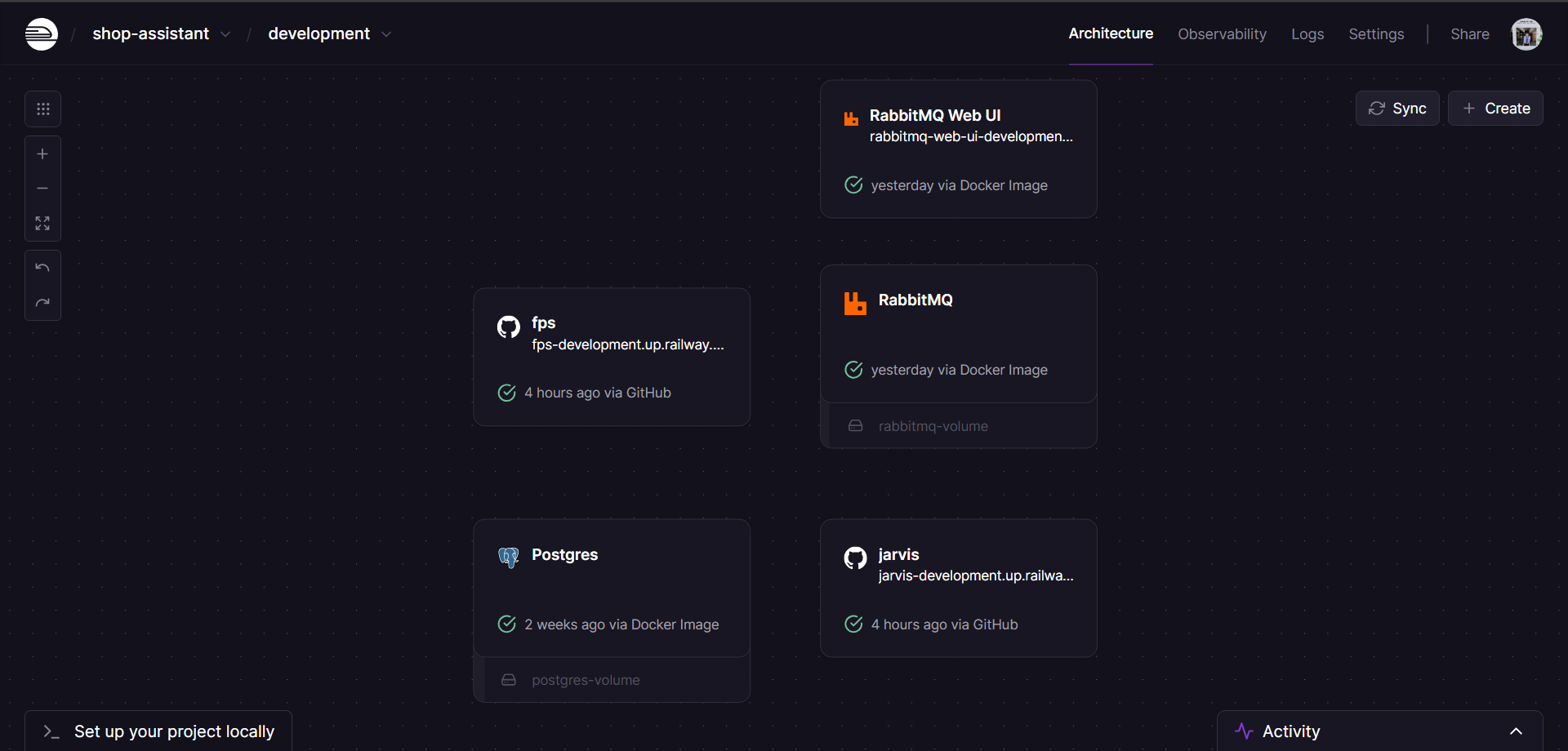The image size is (1568, 751).
Task: Click the fps GitHub icon
Action: [509, 327]
